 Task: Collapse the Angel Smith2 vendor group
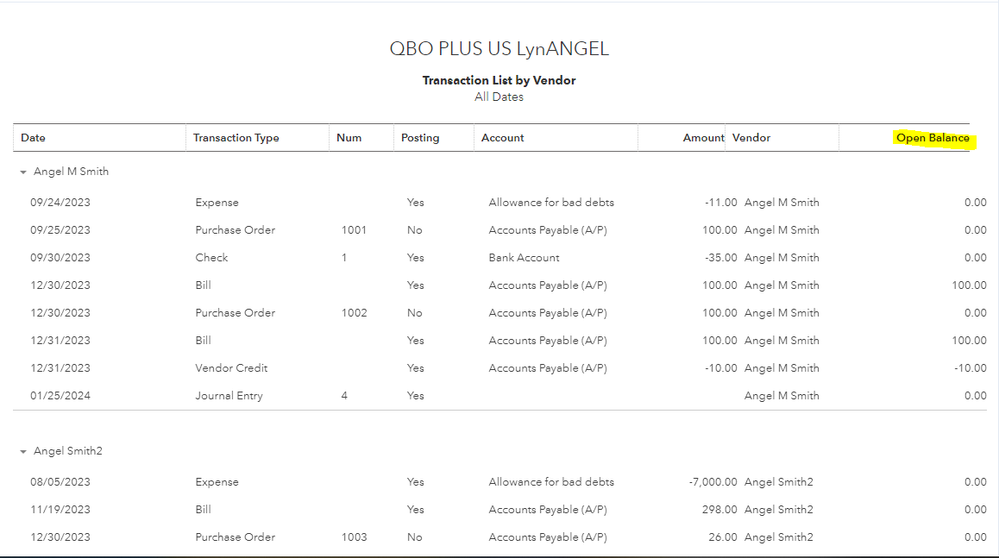[24, 452]
